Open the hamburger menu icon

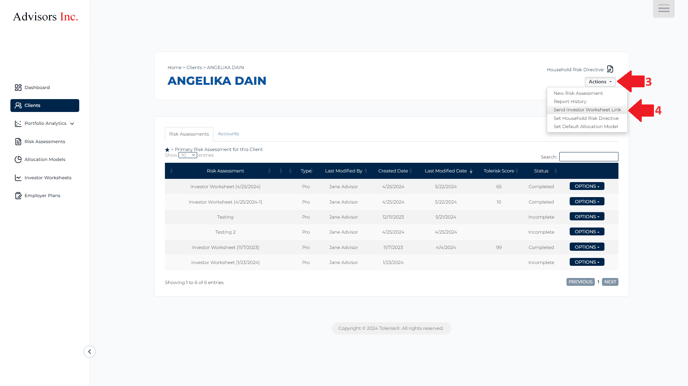click(663, 8)
